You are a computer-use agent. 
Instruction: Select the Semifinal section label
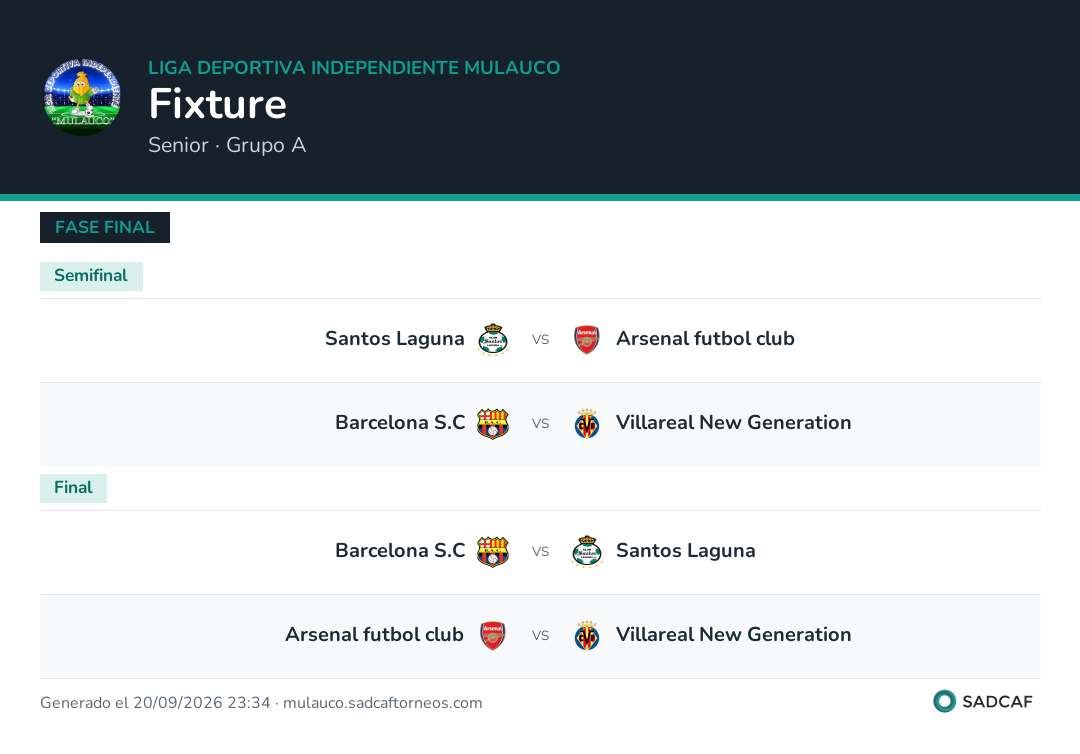click(91, 276)
